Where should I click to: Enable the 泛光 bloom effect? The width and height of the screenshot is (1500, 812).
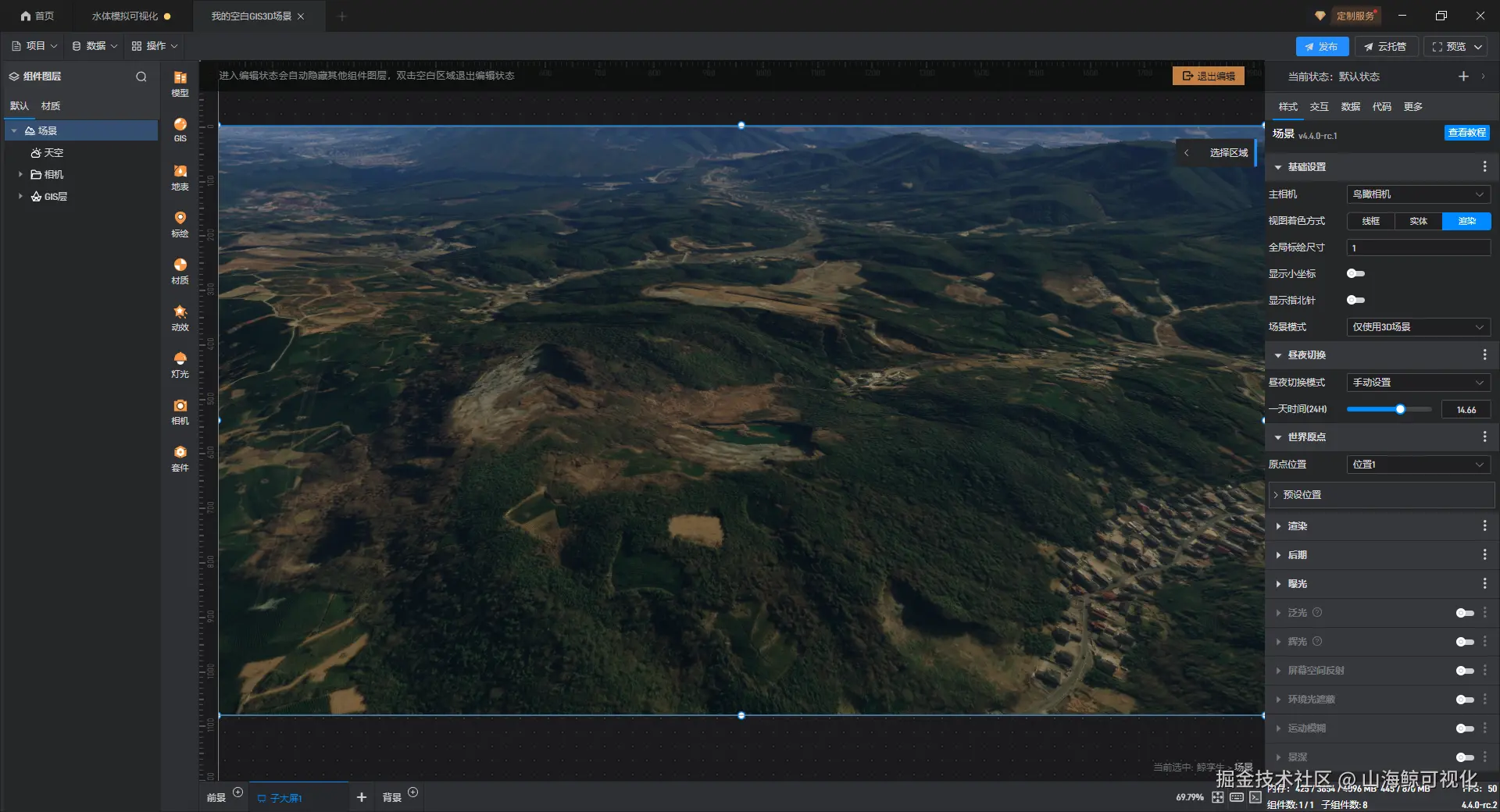click(x=1465, y=613)
